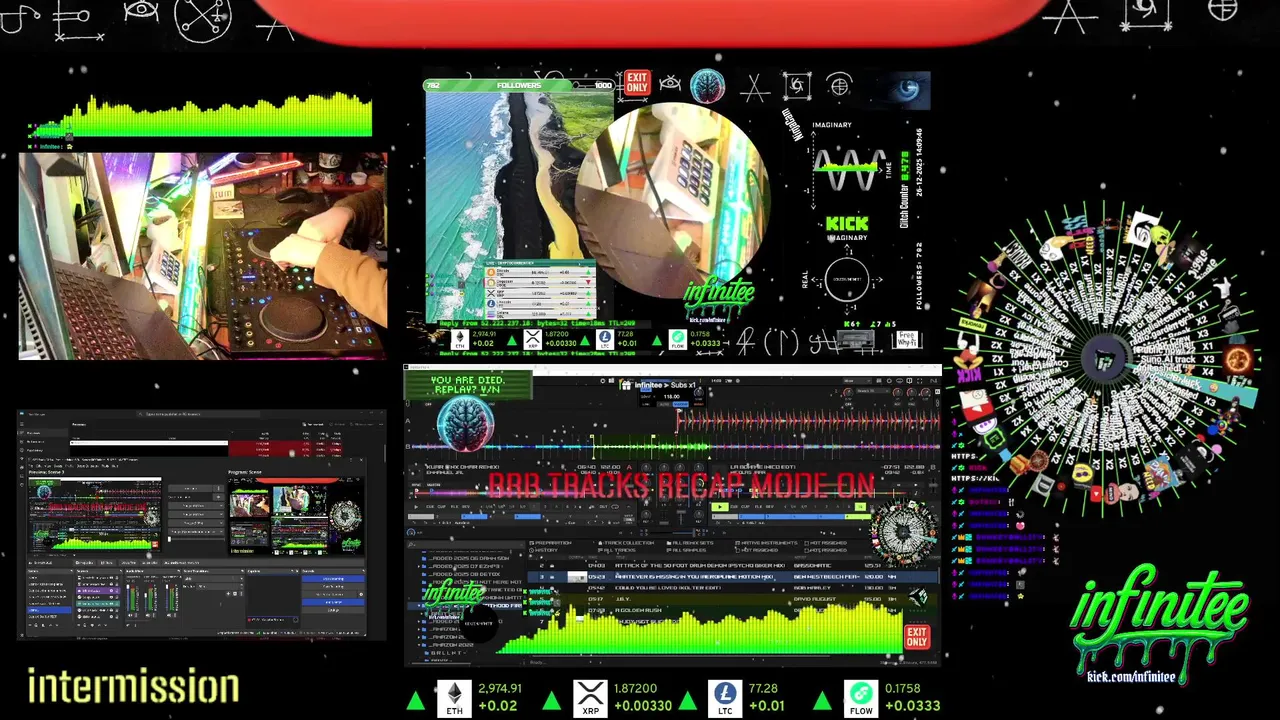Click the Transition button between OBS previews
The height and width of the screenshot is (720, 1280).
190,489
